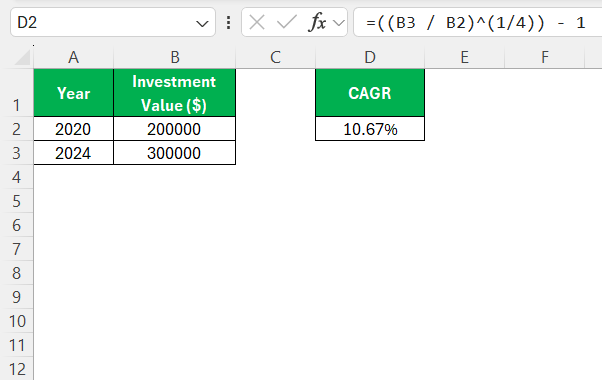Select column A header
Viewport: 602px width, 380px height.
73,58
